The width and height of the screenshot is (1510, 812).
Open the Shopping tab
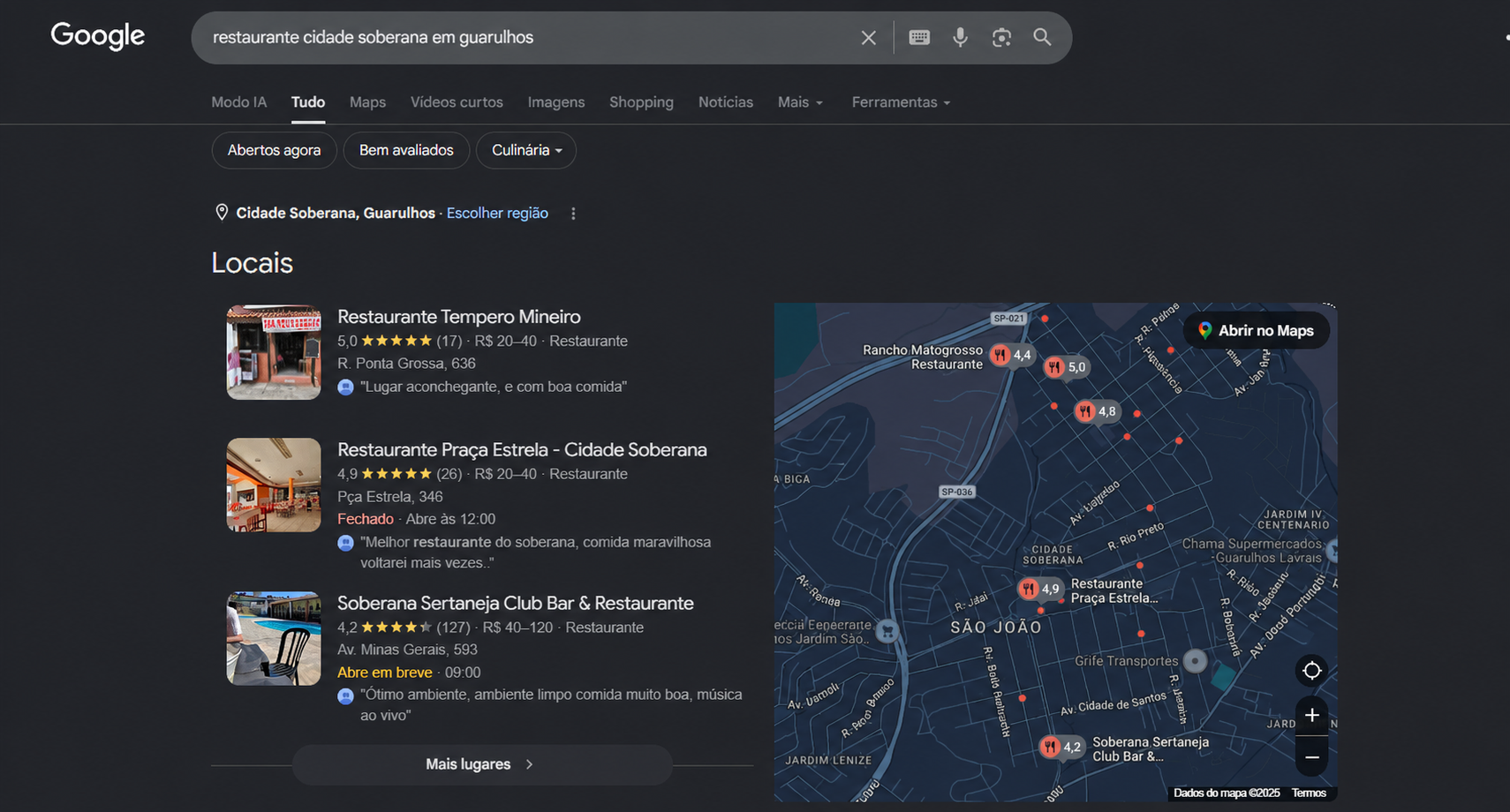(641, 102)
